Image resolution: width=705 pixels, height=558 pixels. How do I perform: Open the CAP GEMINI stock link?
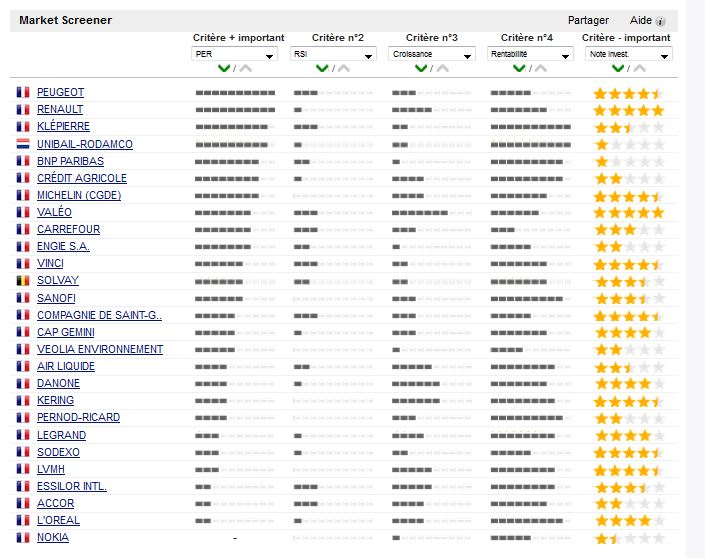pyautogui.click(x=66, y=332)
